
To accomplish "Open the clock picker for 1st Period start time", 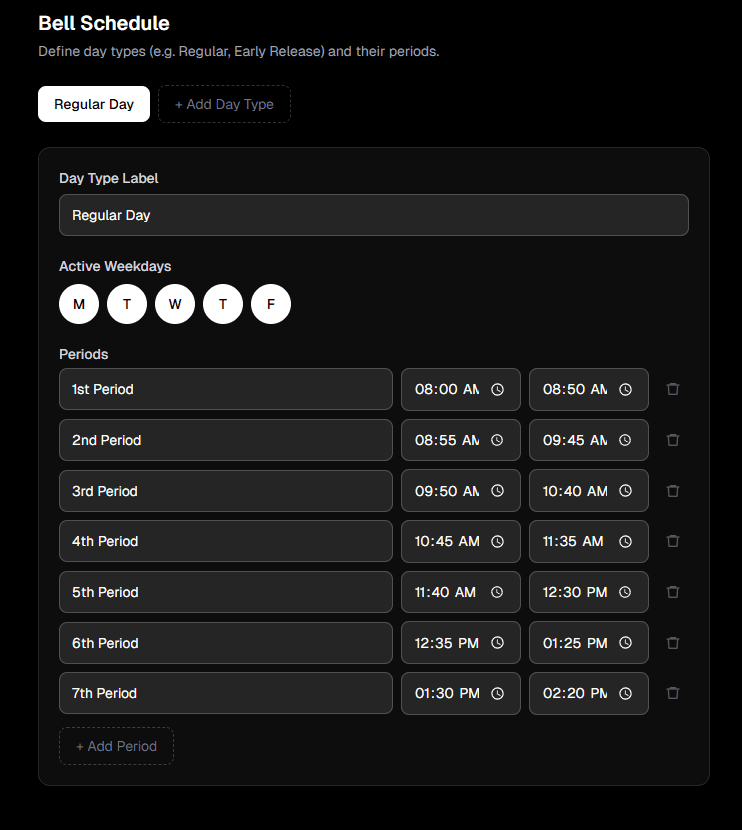I will point(497,389).
